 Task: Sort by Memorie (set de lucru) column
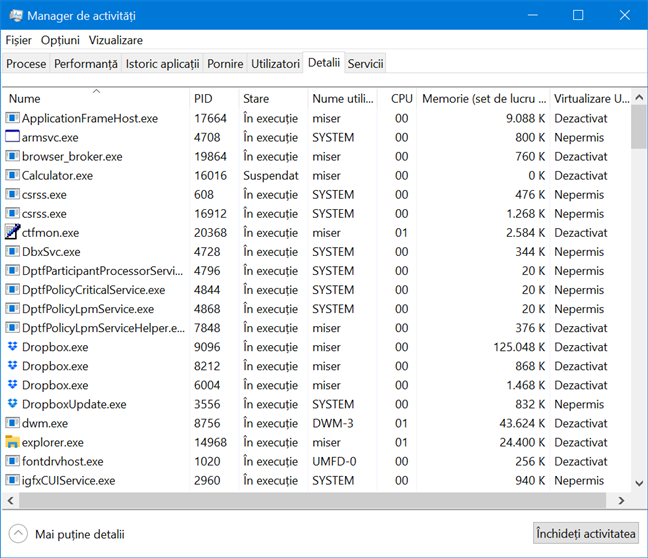coord(484,98)
